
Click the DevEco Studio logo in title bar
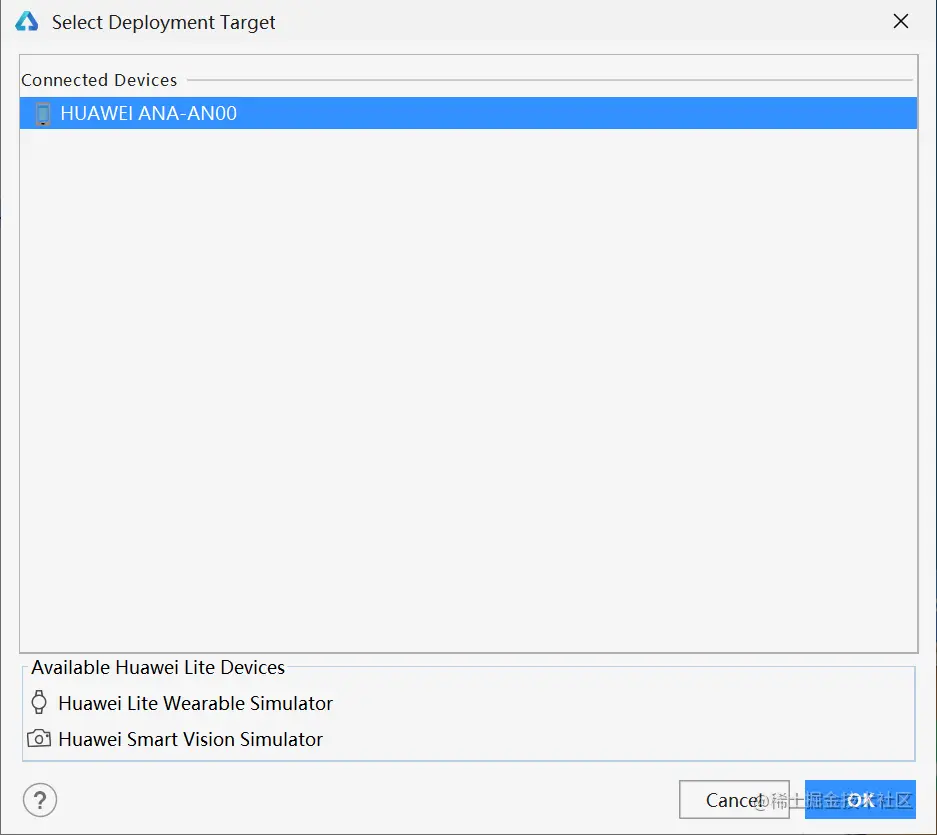click(x=27, y=22)
